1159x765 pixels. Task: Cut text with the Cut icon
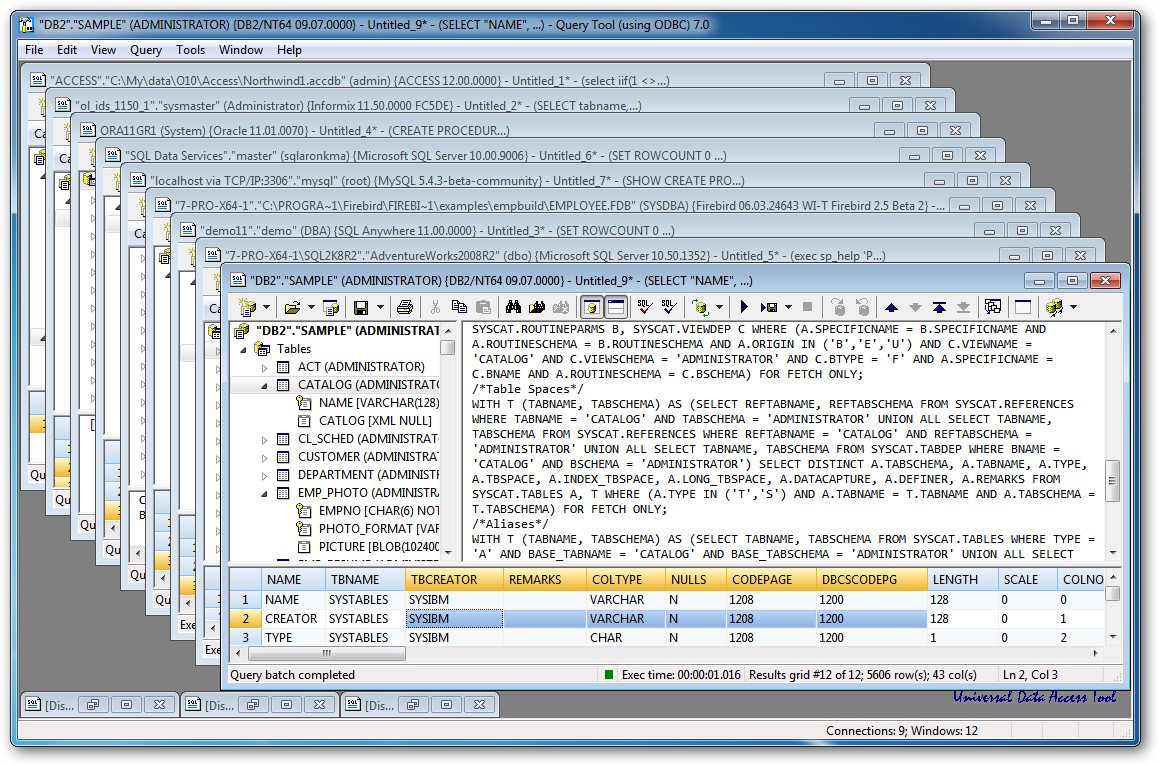(435, 307)
